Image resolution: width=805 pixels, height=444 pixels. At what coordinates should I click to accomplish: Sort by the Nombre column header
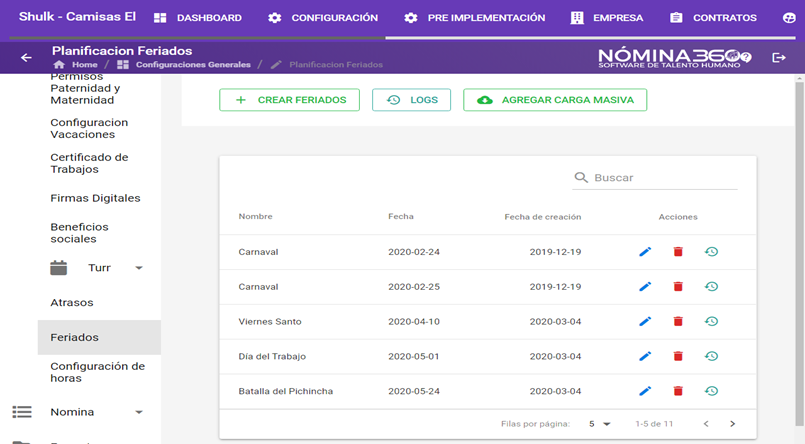coord(255,217)
